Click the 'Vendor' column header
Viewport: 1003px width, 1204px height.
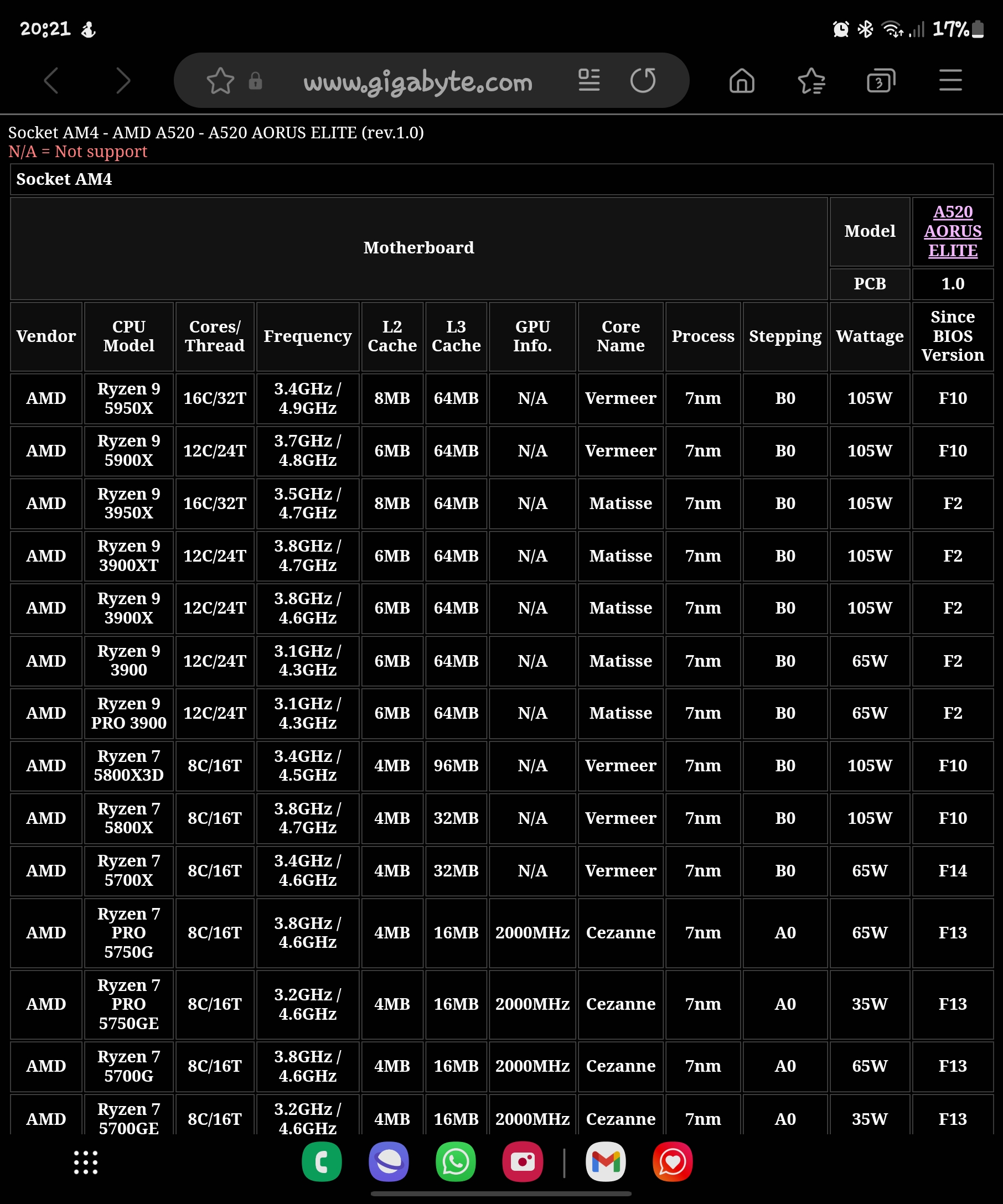(46, 336)
